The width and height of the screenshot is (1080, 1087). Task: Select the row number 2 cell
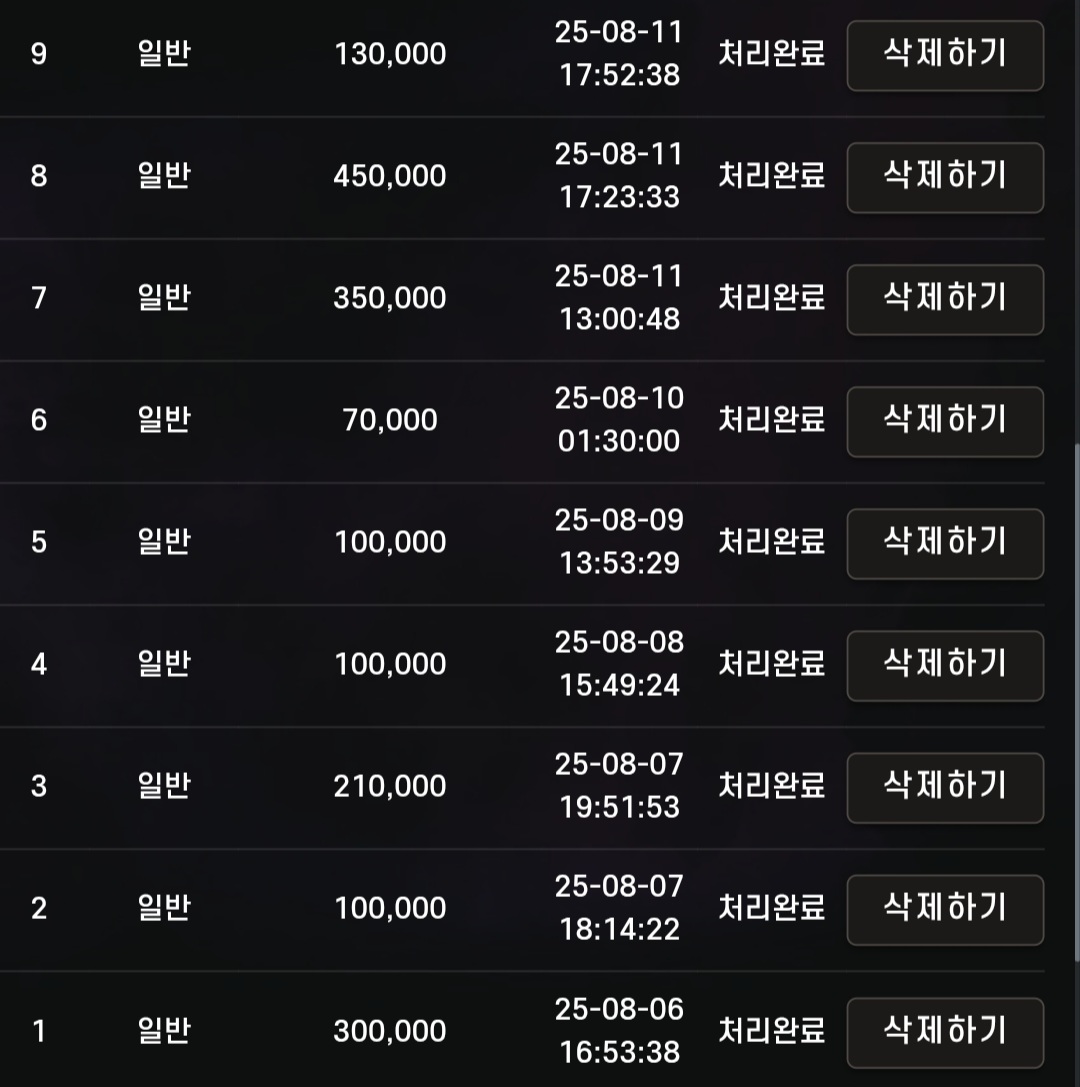[x=39, y=908]
